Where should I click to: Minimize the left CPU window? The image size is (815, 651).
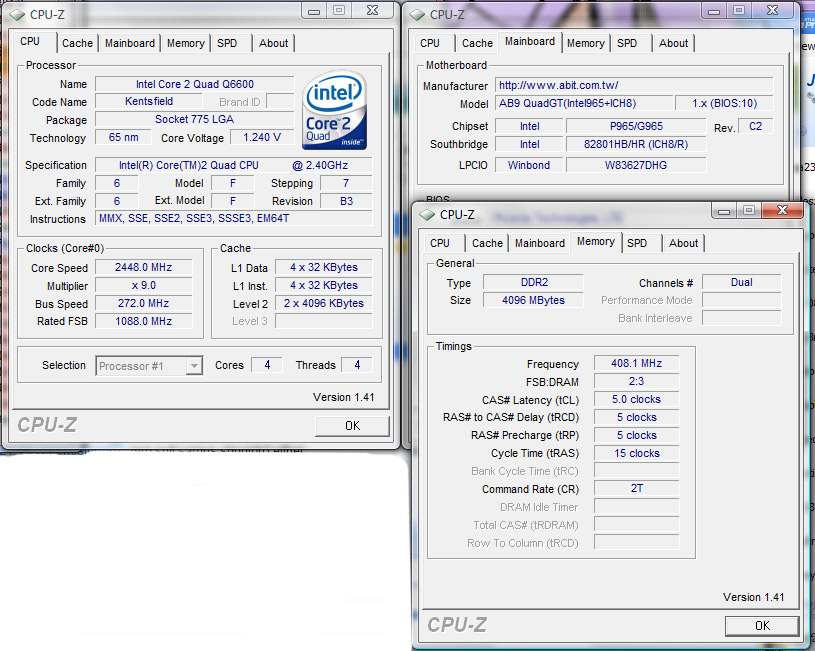314,11
